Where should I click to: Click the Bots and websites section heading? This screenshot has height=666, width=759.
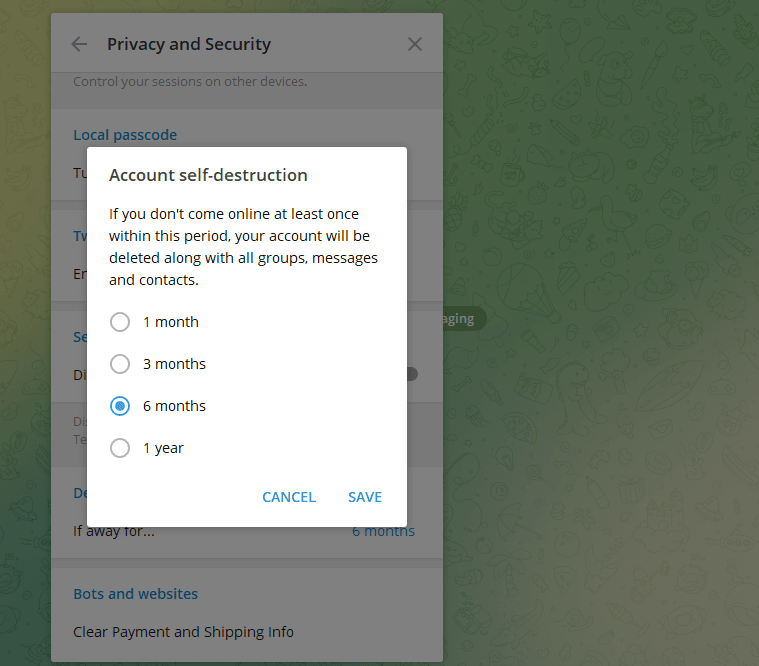point(135,594)
